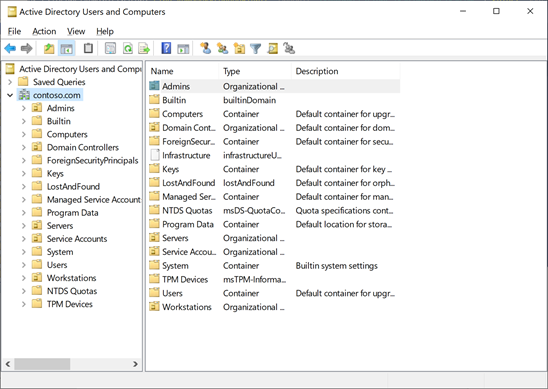Select the Keys row in the list
548x389 pixels.
click(x=273, y=169)
